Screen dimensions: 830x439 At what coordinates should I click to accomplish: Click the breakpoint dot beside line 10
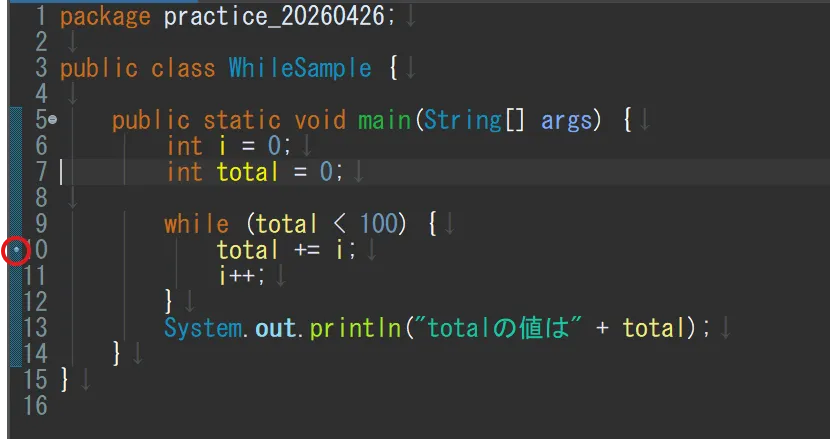[x=16, y=249]
